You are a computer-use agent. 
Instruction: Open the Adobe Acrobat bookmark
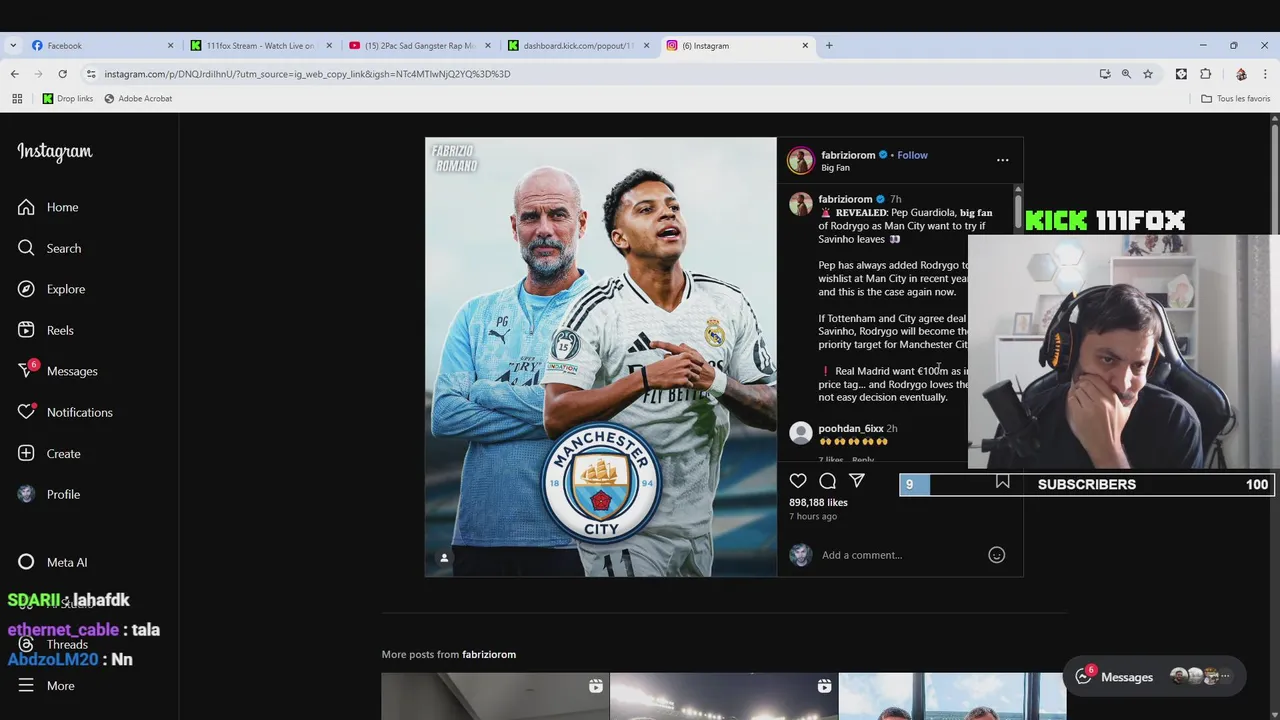138,98
